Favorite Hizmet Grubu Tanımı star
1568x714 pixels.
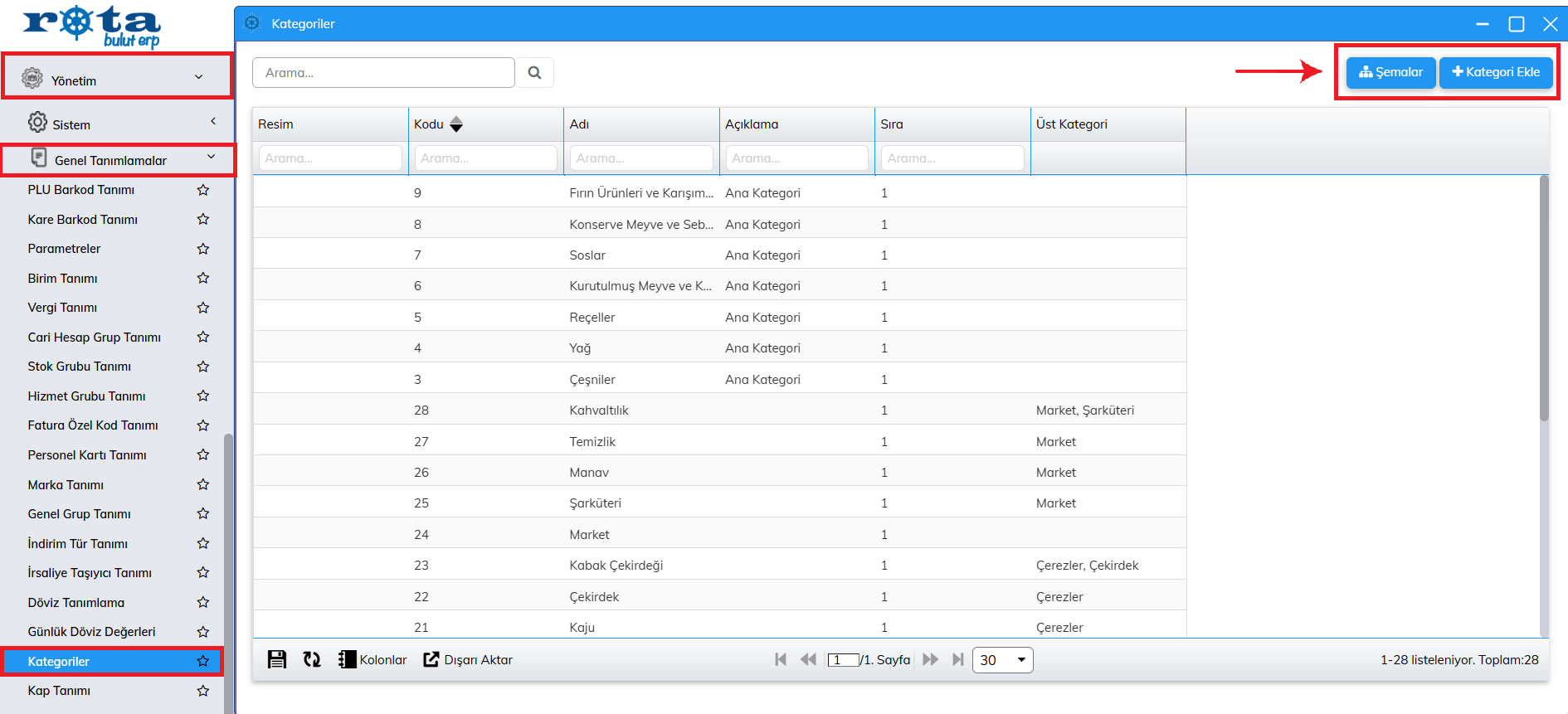pyautogui.click(x=203, y=396)
